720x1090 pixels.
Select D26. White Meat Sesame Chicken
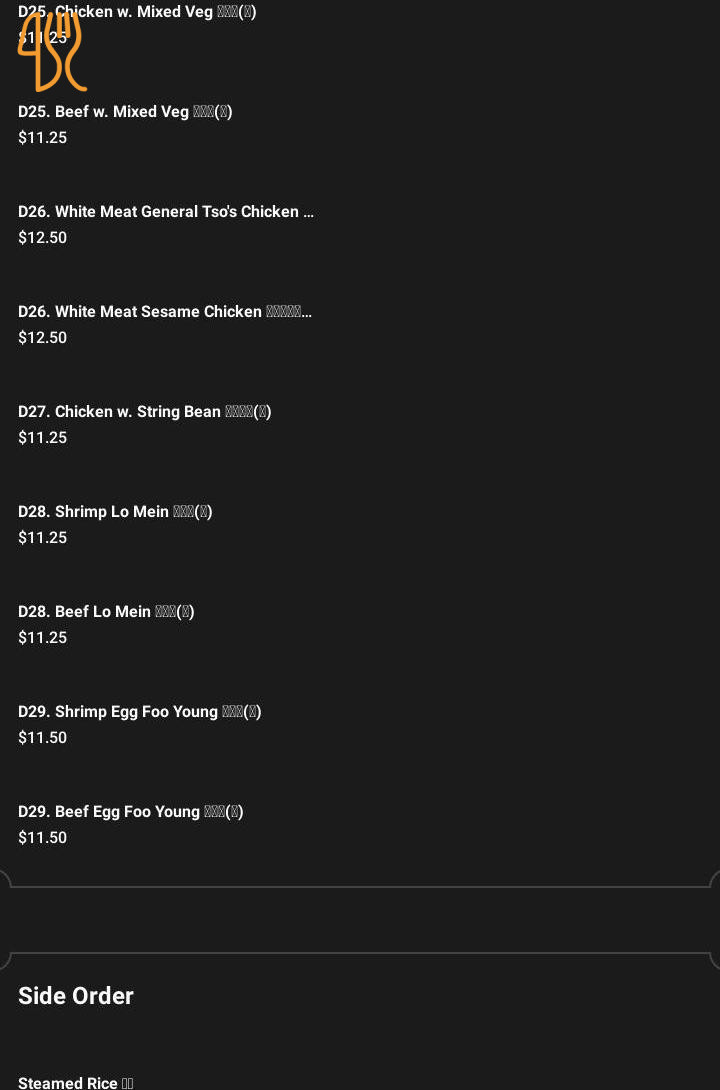pyautogui.click(x=165, y=312)
